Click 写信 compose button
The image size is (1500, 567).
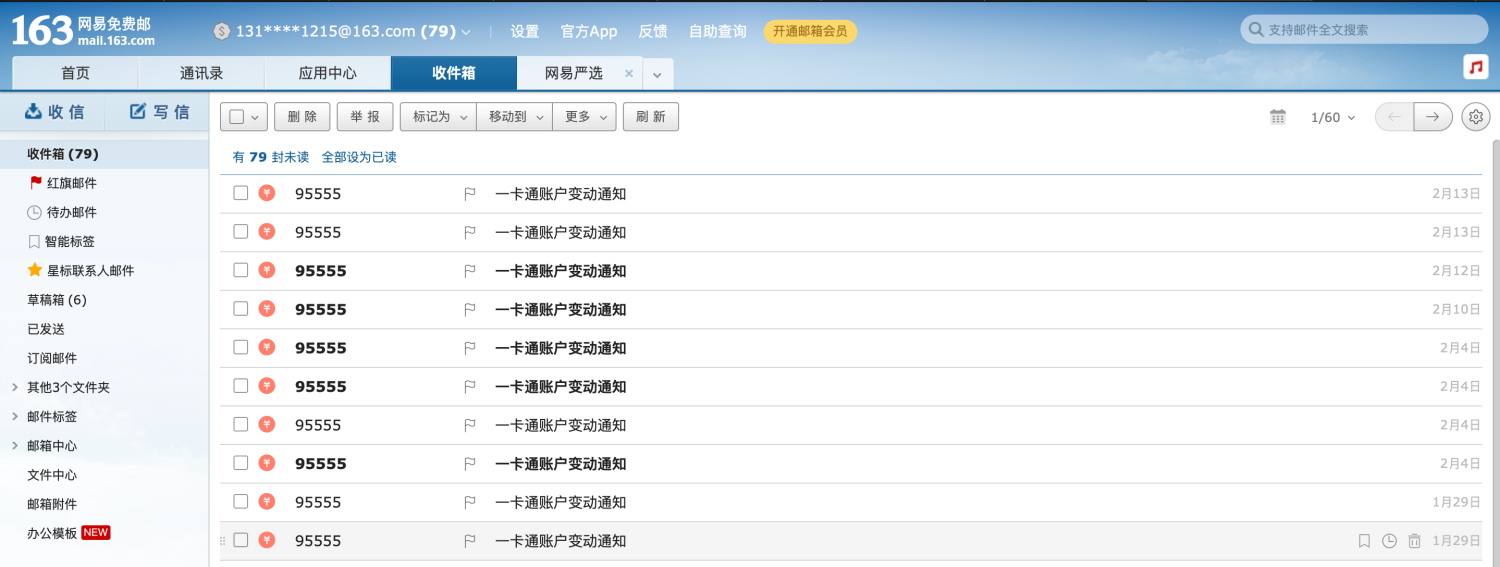(x=159, y=112)
